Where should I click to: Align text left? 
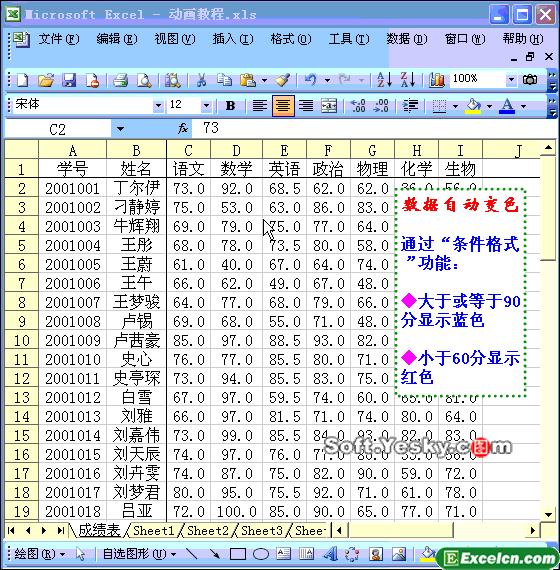(260, 106)
